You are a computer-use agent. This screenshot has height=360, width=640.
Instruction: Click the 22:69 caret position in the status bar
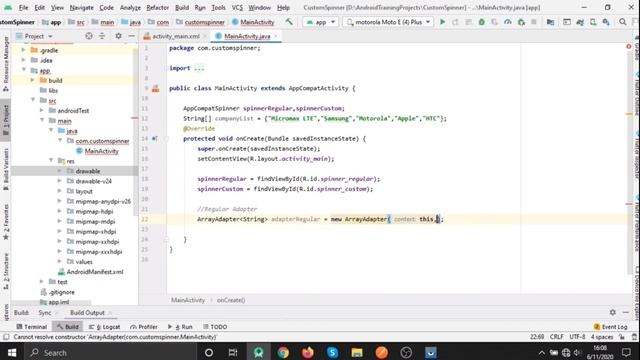tap(537, 337)
